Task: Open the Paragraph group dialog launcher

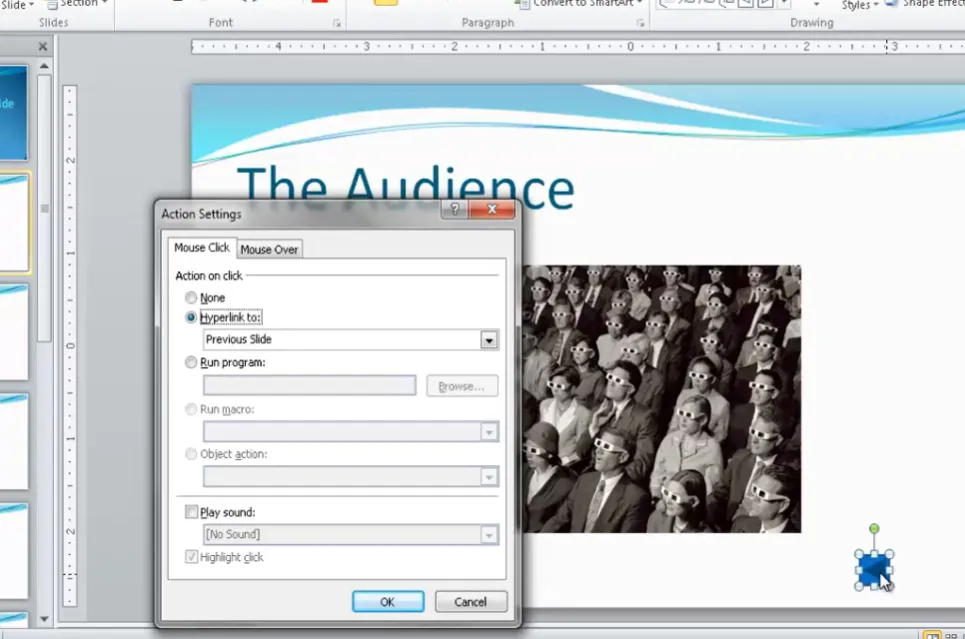Action: point(639,23)
